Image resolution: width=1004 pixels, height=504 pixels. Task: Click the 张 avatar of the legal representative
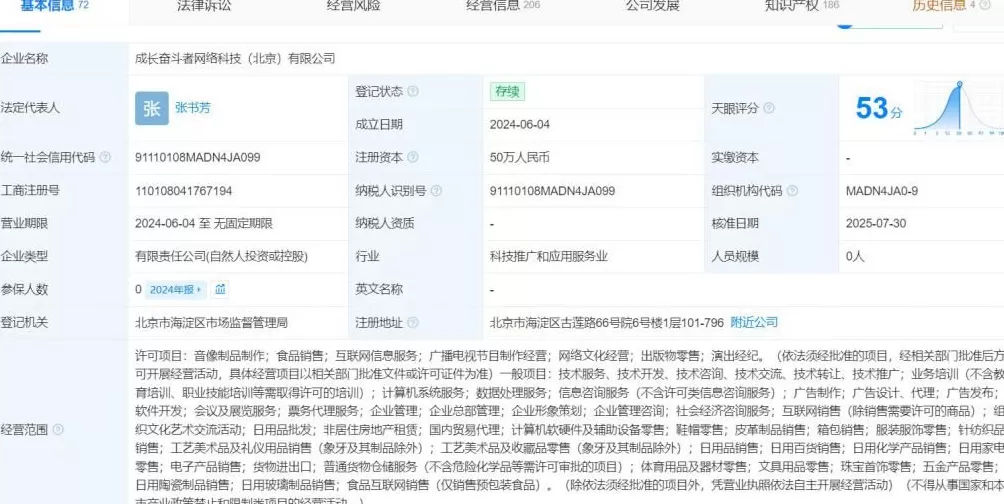tap(152, 108)
